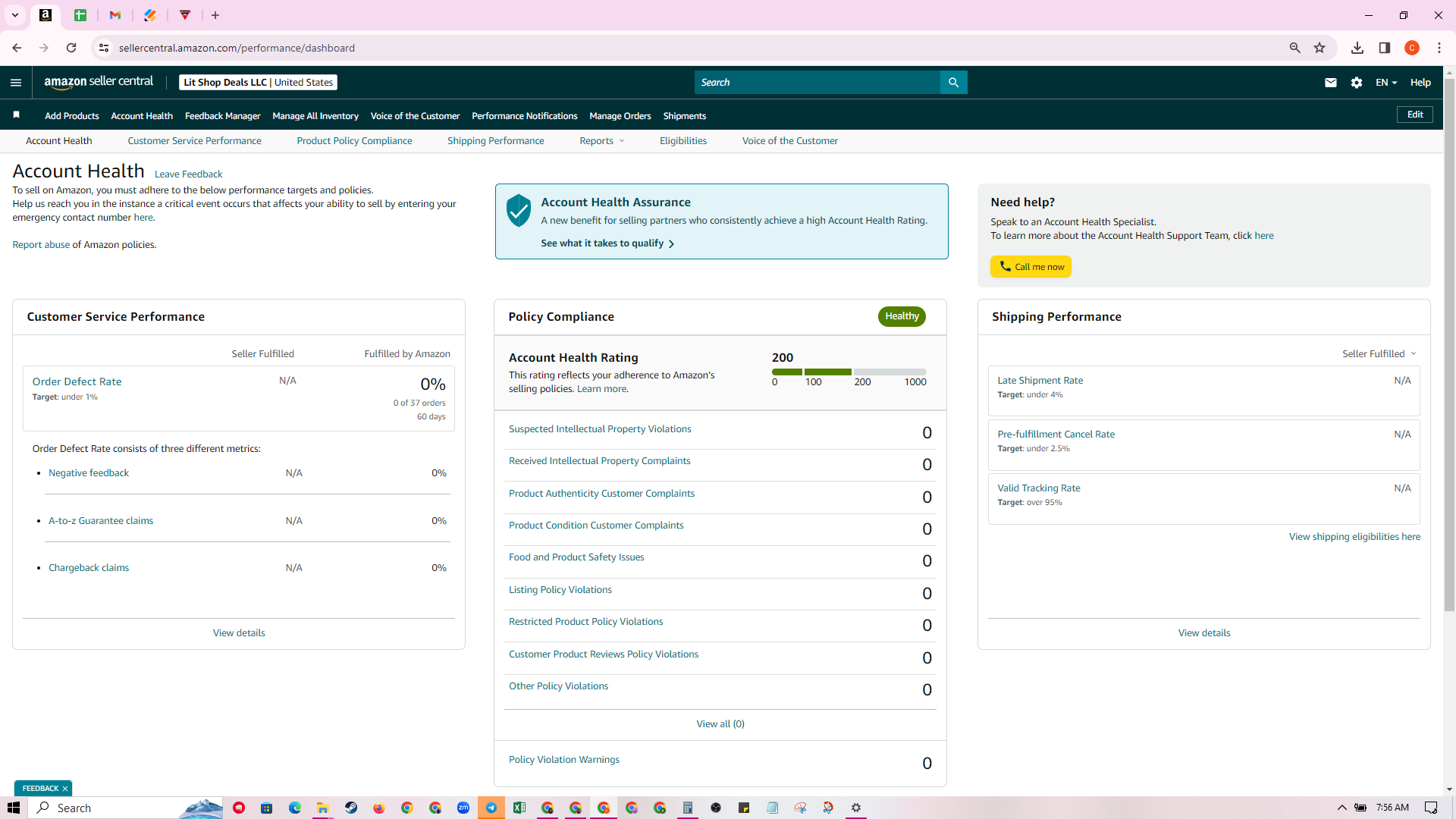Open the Chrome three-dot menu

pos(1439,48)
